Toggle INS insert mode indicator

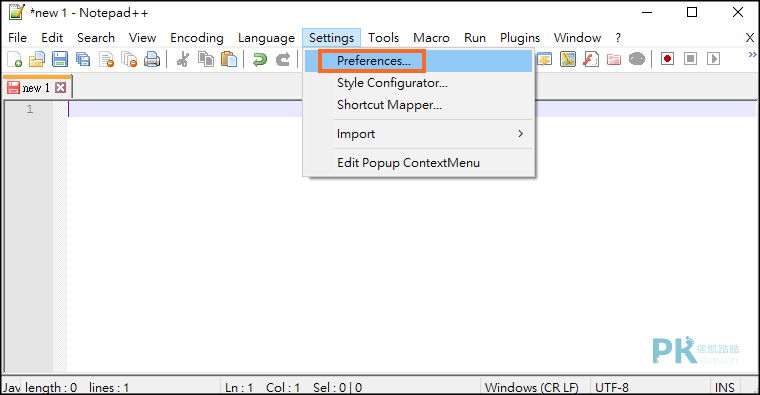725,388
